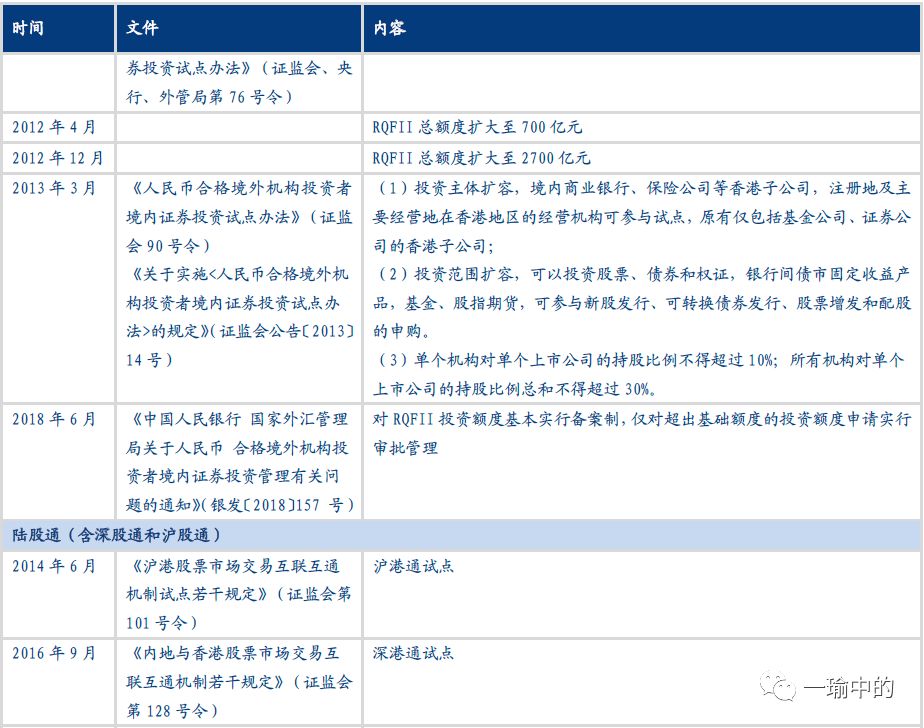
Task: Click the line starting （2）投资范围扩容
Action: tap(642, 274)
